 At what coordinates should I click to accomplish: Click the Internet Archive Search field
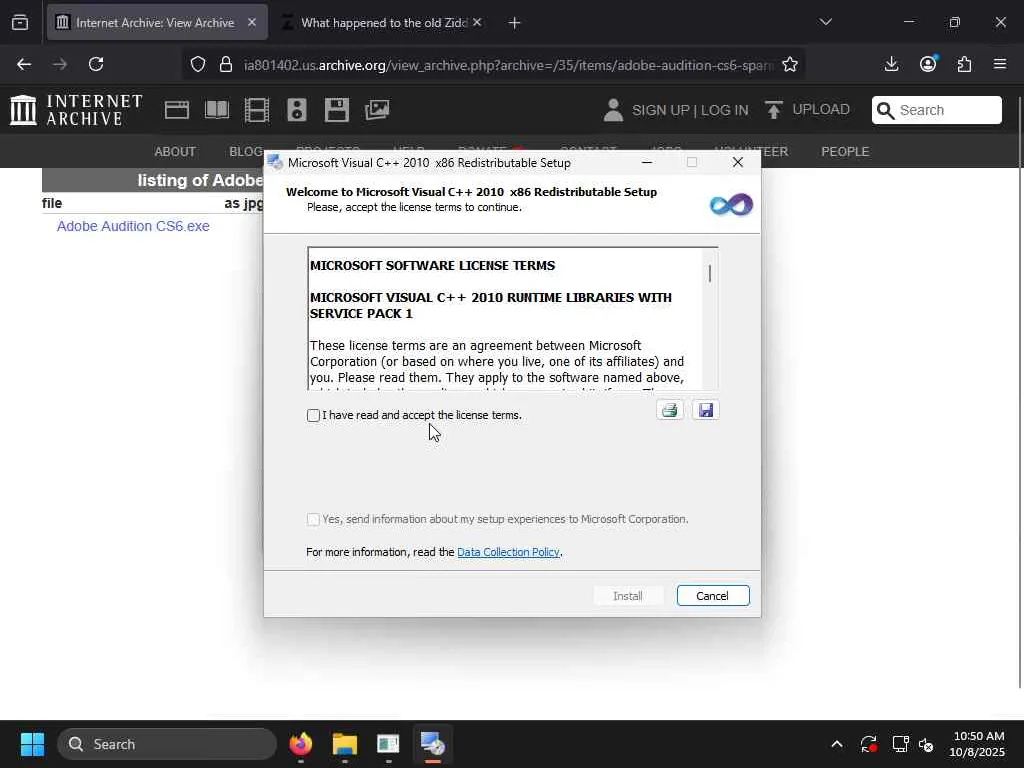click(936, 110)
